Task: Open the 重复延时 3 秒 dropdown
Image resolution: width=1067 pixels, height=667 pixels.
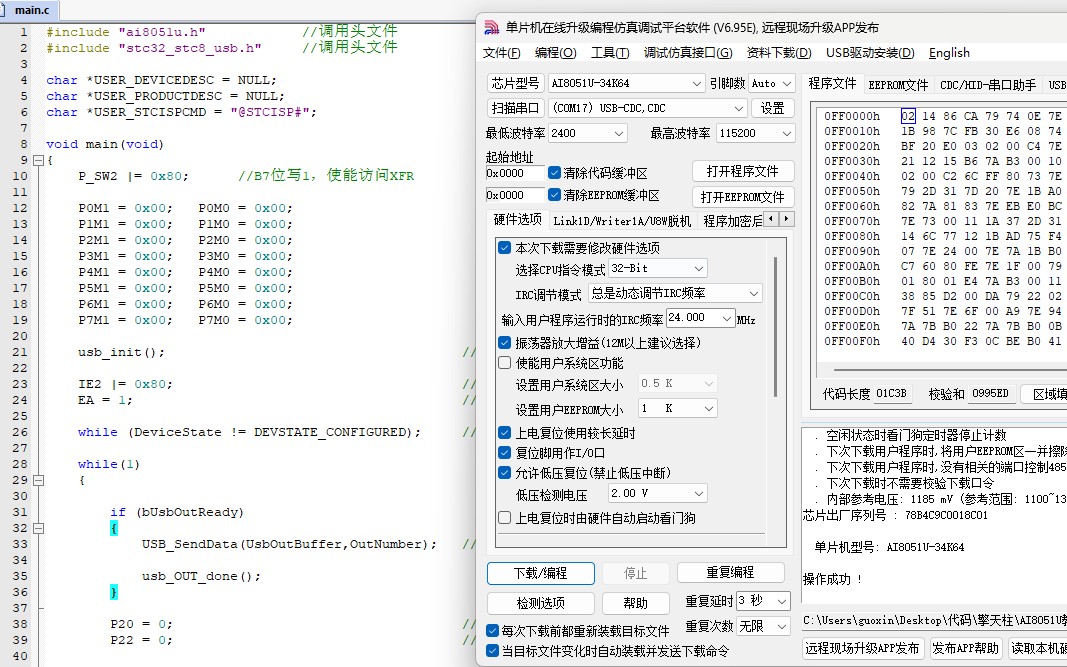Action: [x=763, y=601]
